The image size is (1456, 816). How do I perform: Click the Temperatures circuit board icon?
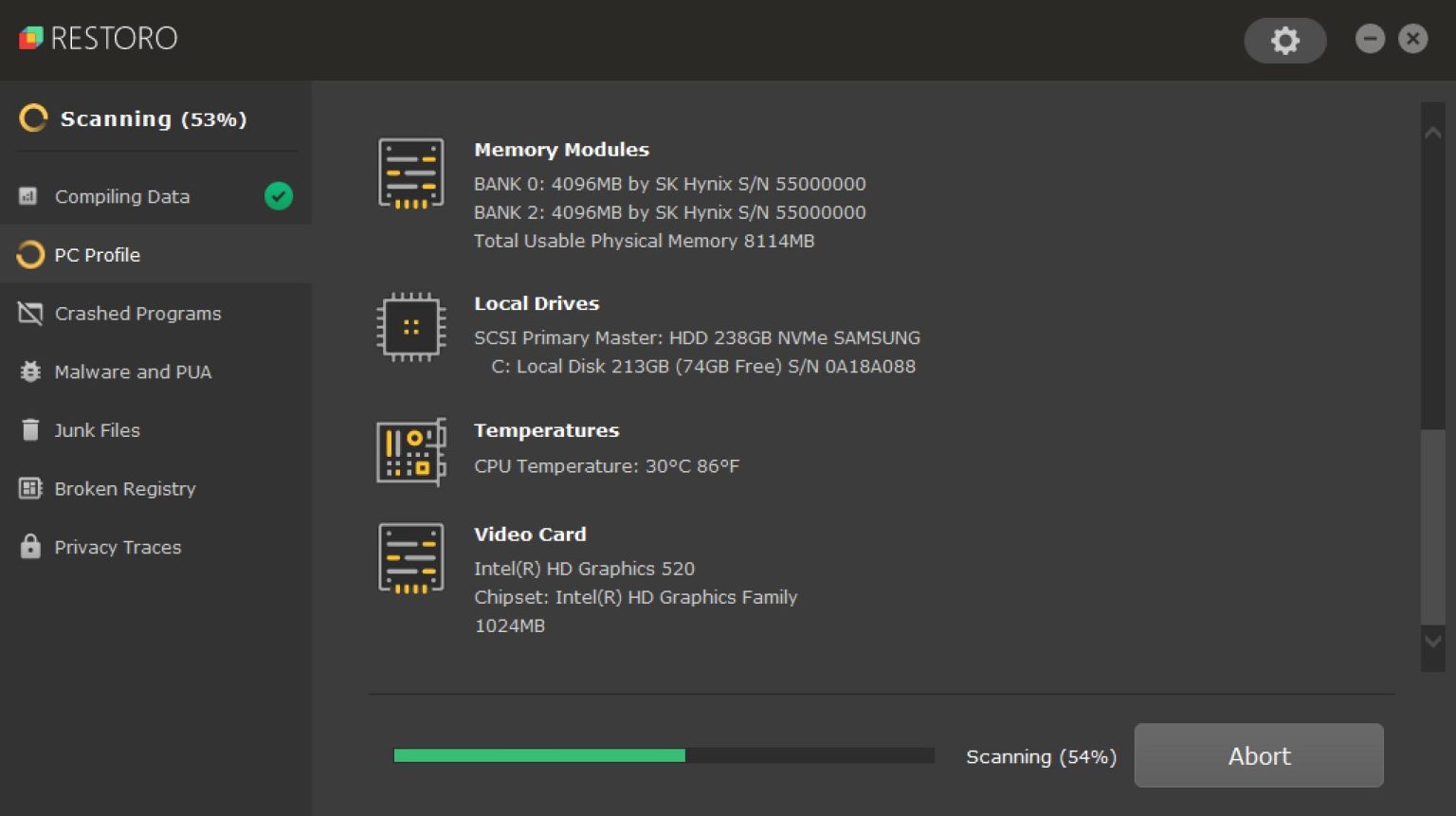(410, 452)
